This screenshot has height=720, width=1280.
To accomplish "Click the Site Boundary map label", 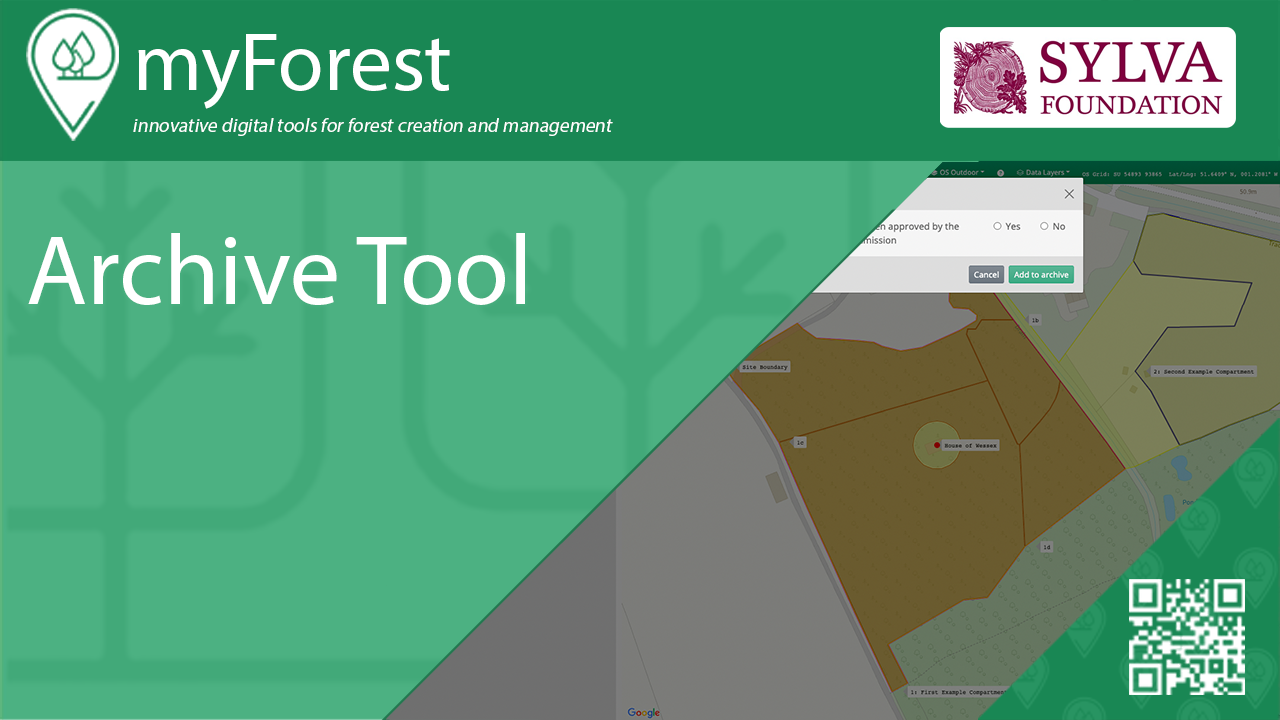I will [765, 367].
